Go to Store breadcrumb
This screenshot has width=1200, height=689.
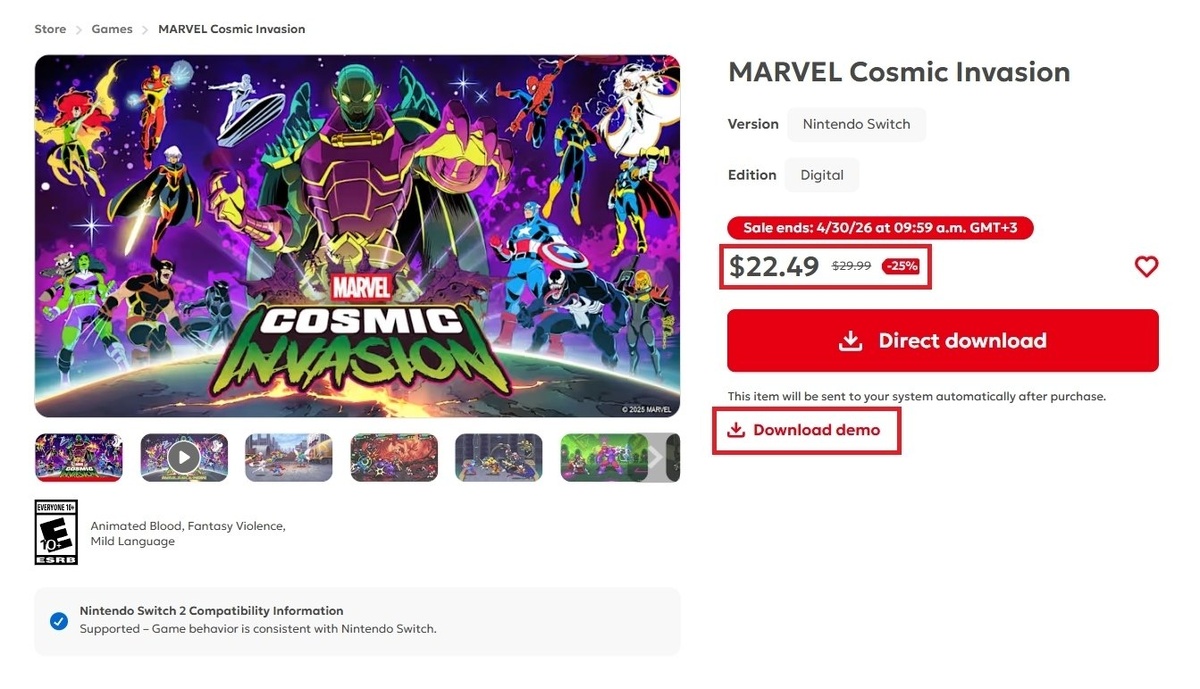pos(50,29)
